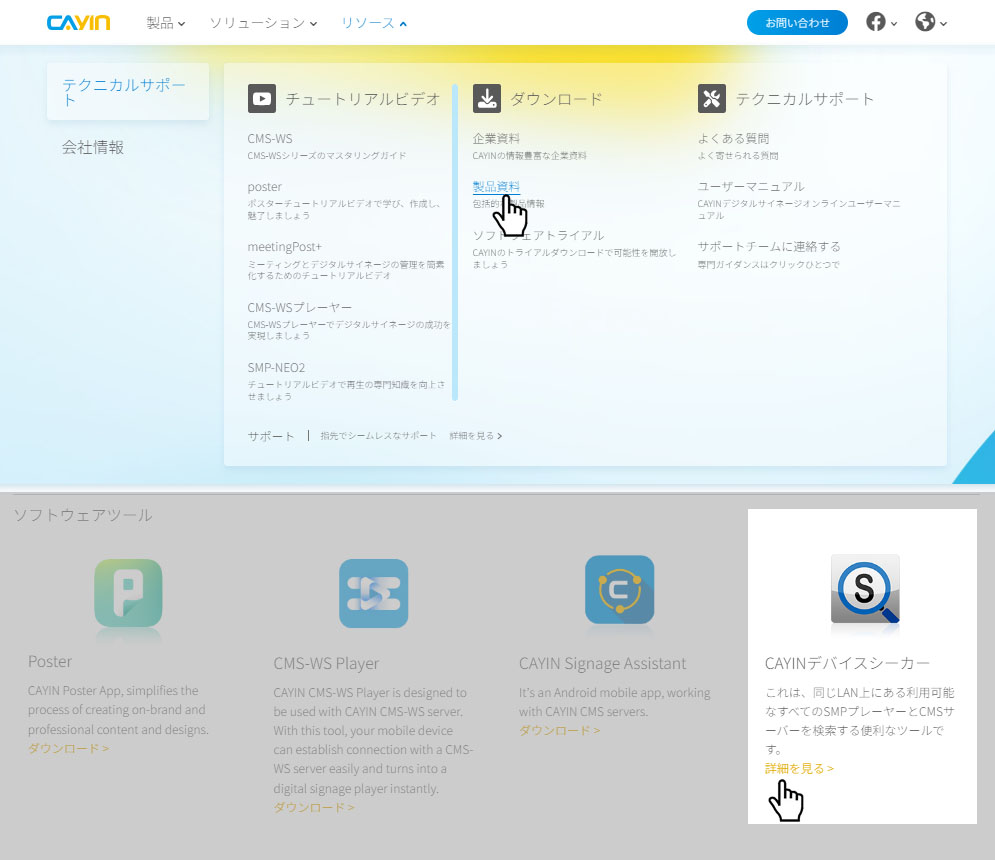Click the サポート label in the menu footer

[271, 436]
